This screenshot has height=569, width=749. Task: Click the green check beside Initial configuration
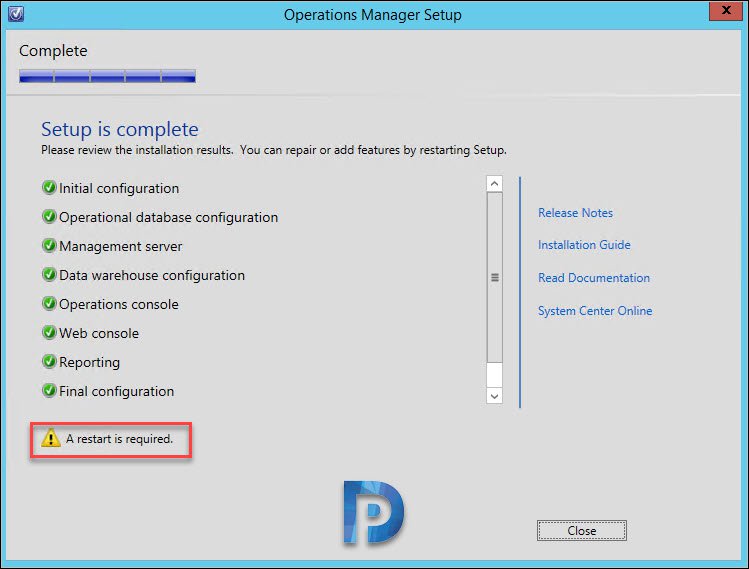(x=49, y=188)
